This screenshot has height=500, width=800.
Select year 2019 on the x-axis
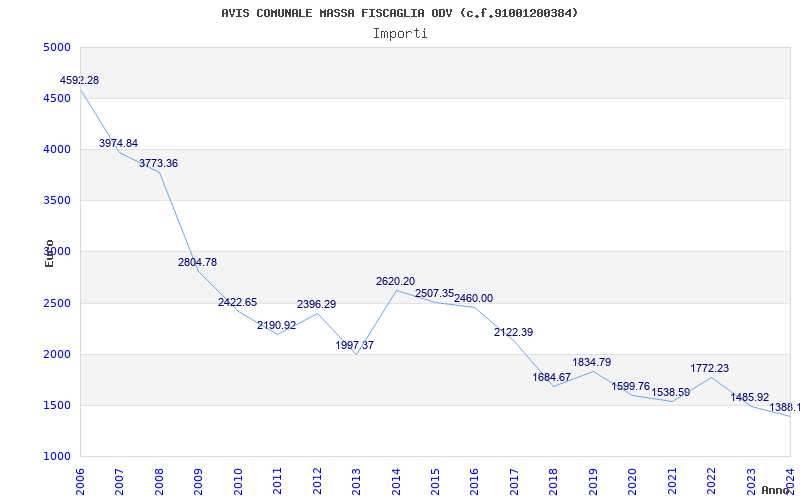click(593, 481)
